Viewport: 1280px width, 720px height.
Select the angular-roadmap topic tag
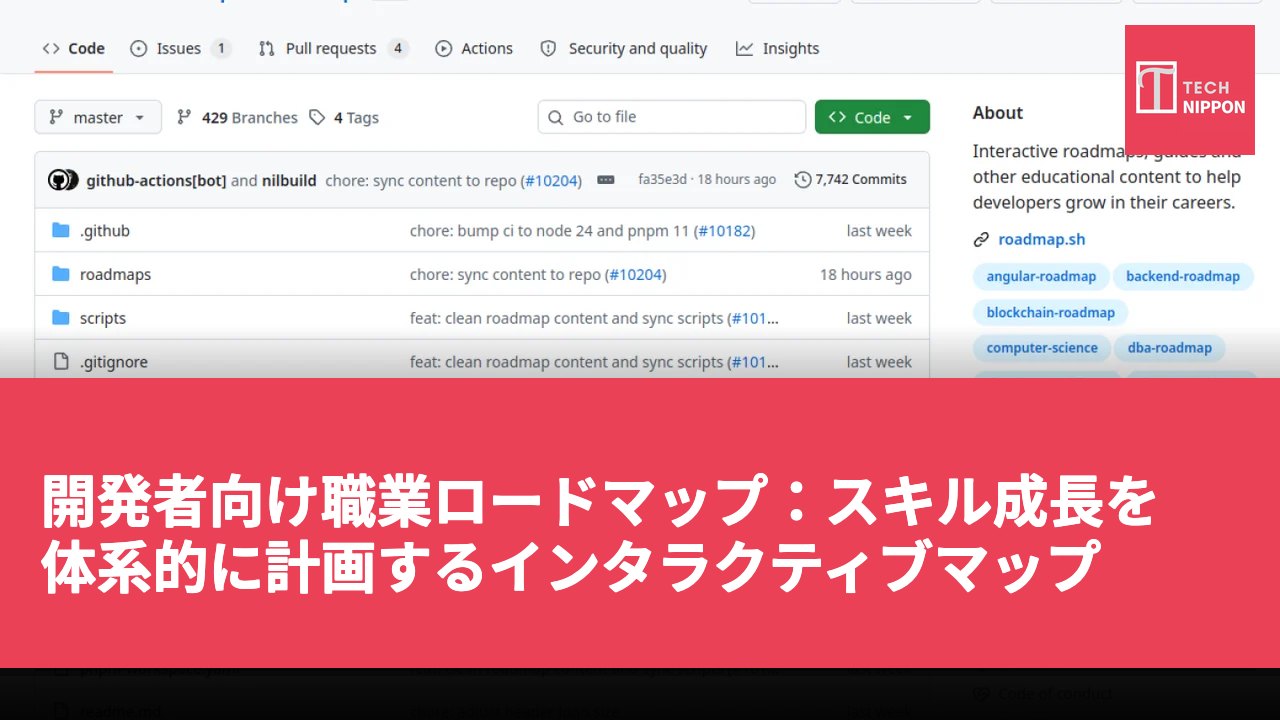point(1041,277)
